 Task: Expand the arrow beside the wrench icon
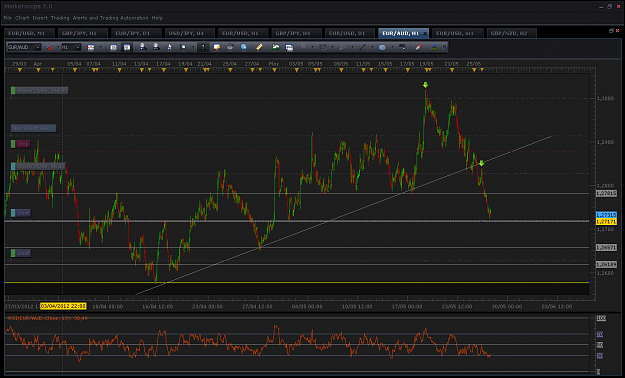click(312, 47)
